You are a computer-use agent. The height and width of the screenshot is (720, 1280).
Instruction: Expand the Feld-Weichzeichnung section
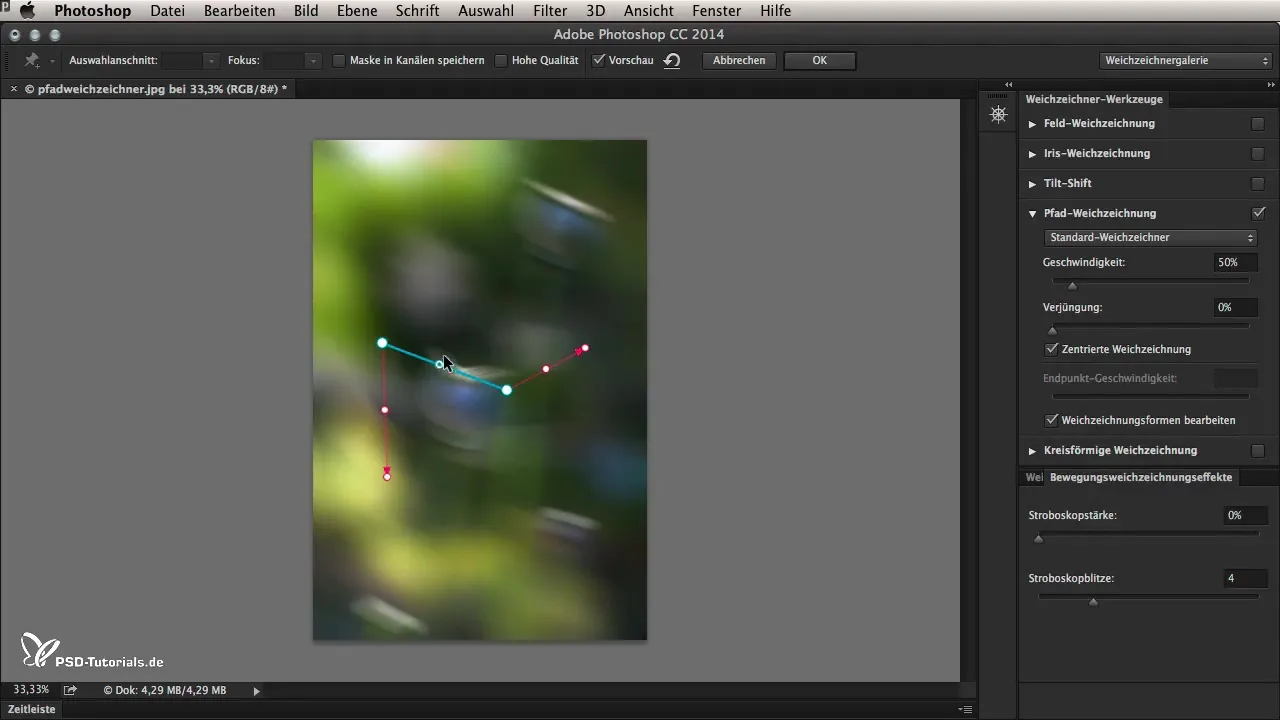(1033, 124)
